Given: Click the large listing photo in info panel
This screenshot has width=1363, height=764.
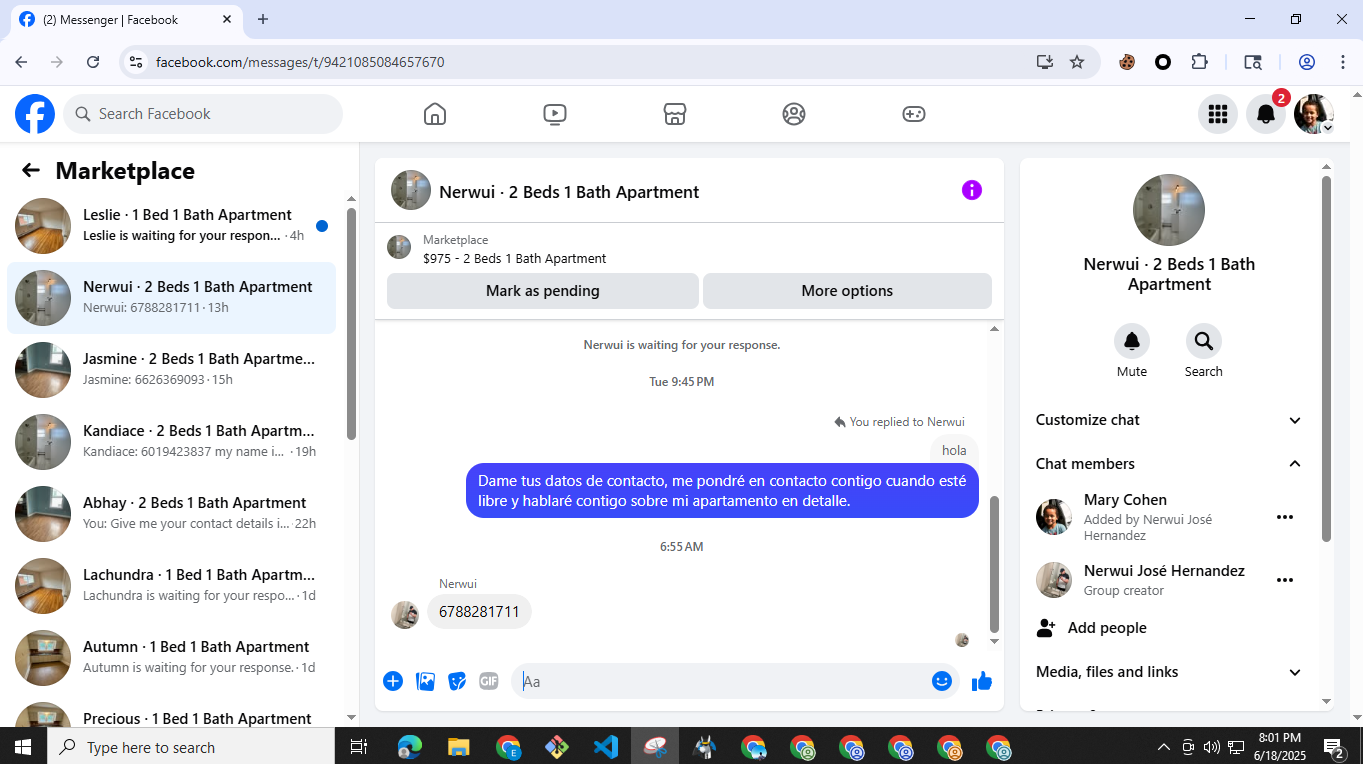Looking at the screenshot, I should click(x=1168, y=210).
